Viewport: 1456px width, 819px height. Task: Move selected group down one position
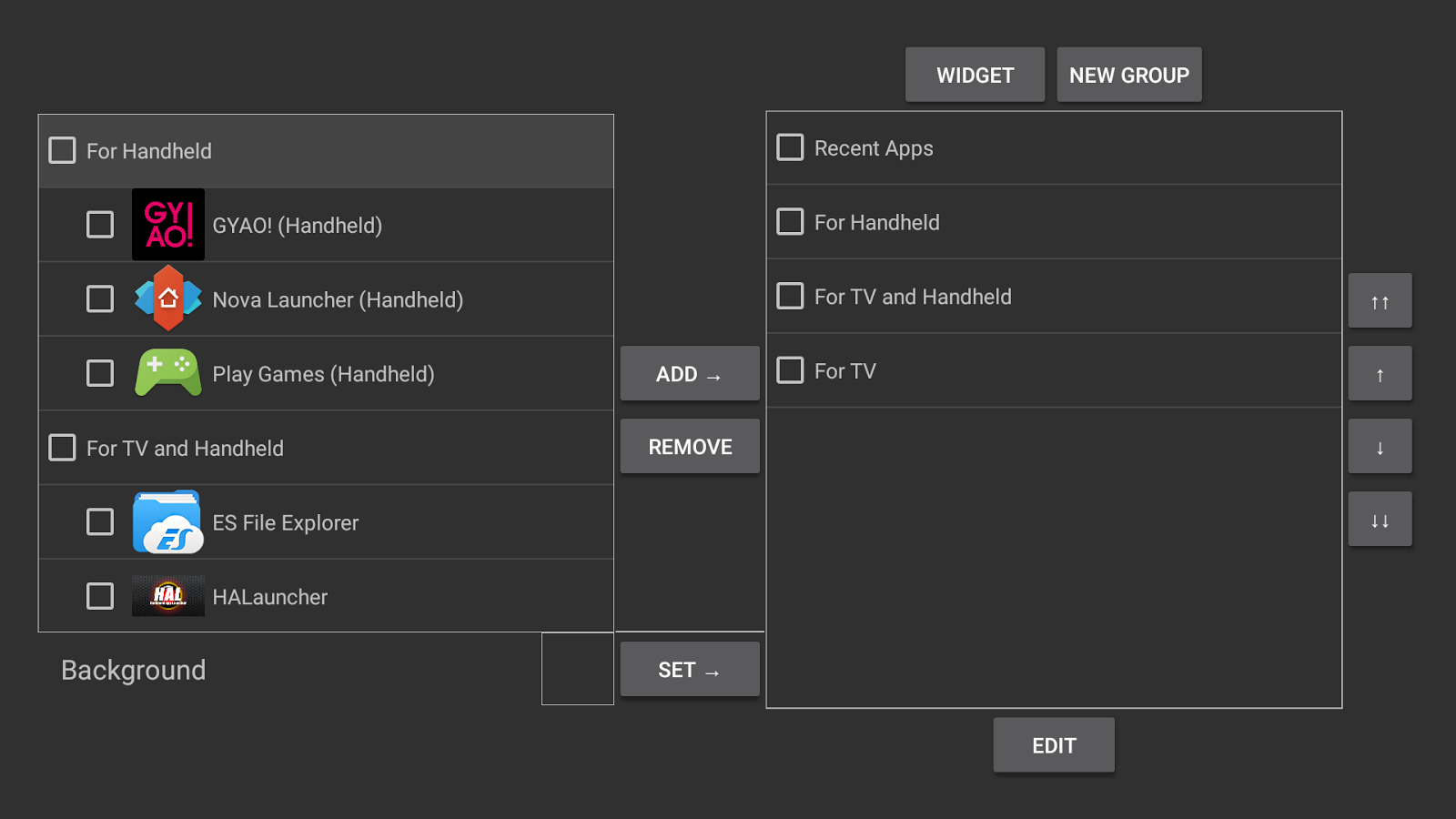point(1380,447)
